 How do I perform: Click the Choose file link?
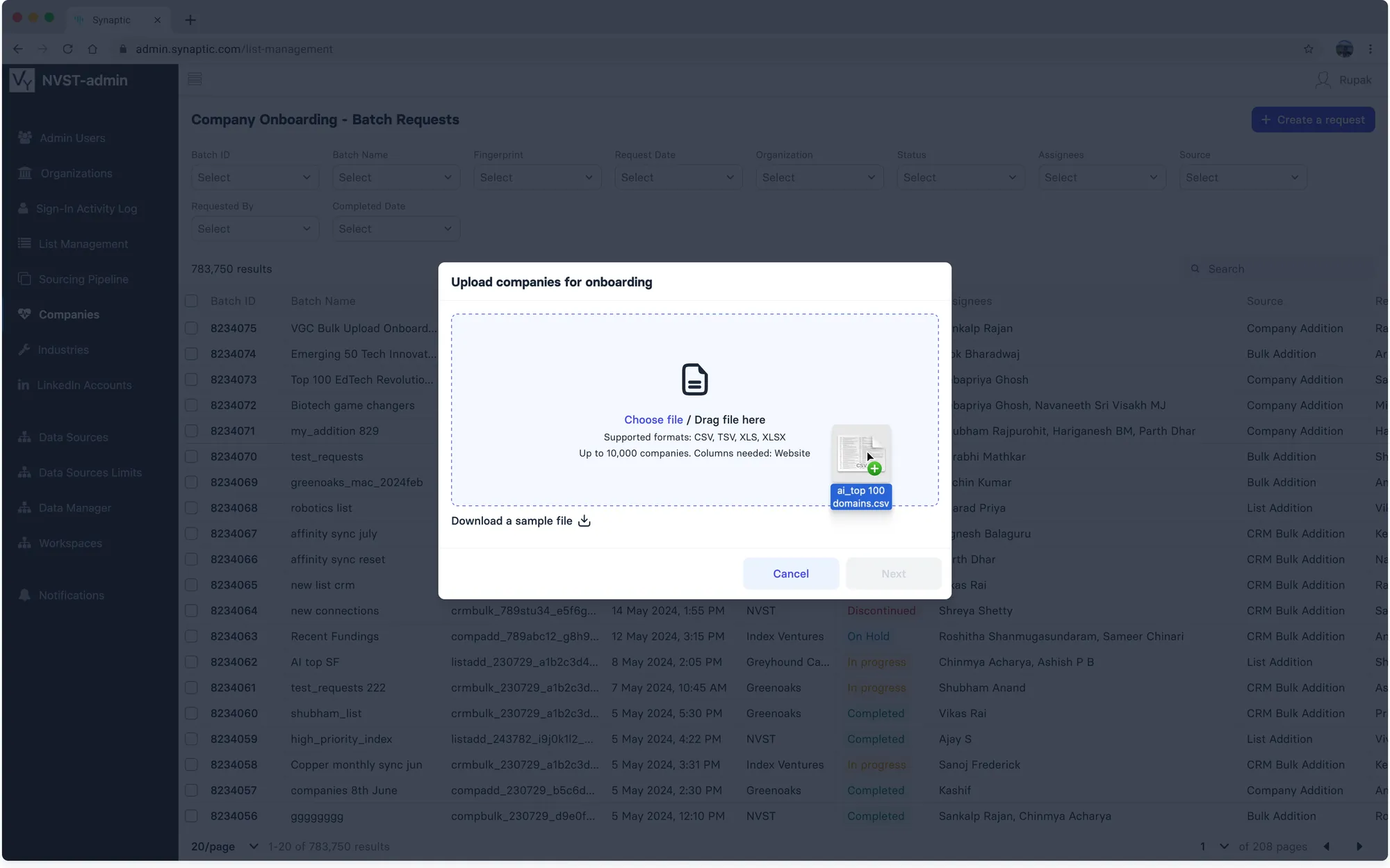[653, 420]
